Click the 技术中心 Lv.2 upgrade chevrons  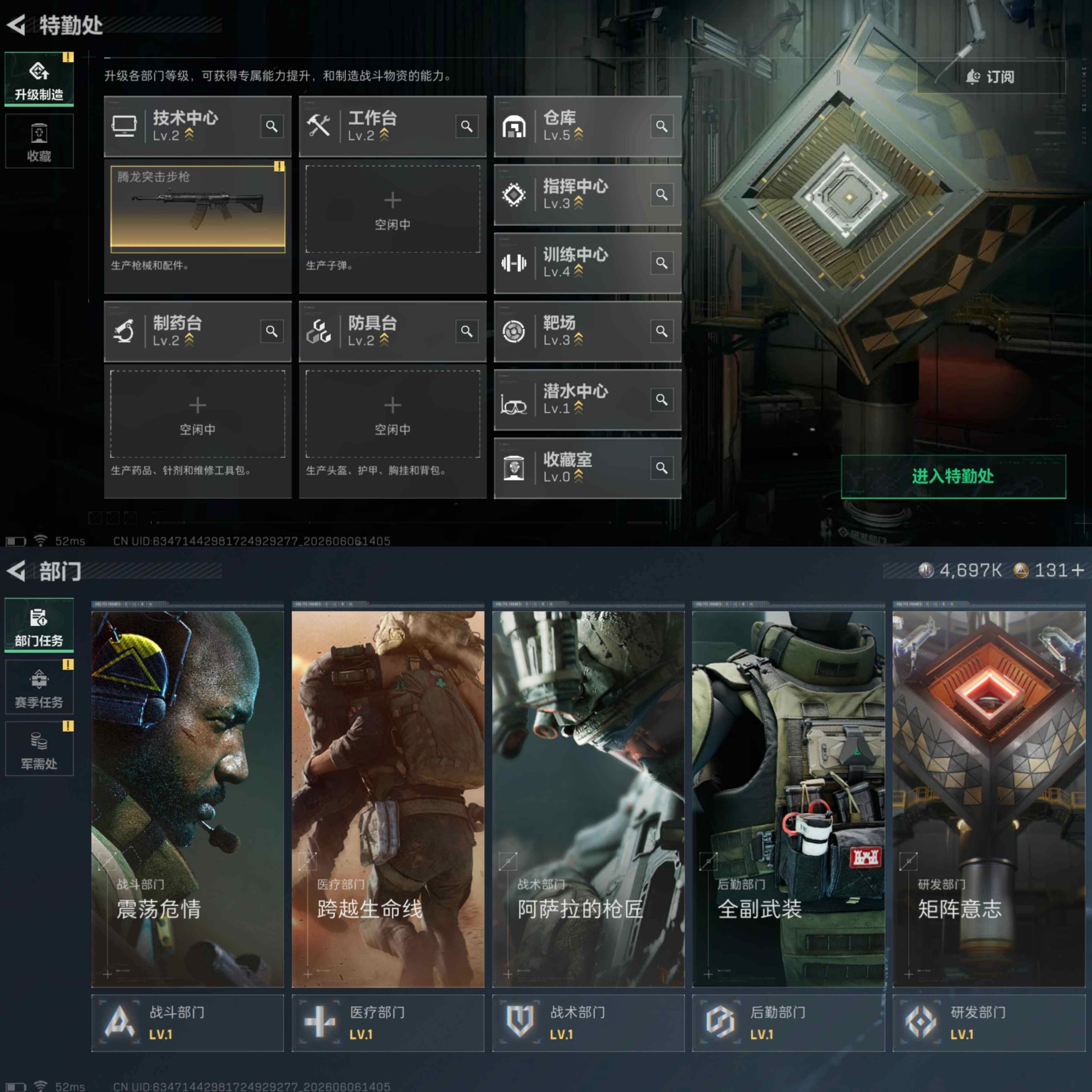(x=189, y=135)
